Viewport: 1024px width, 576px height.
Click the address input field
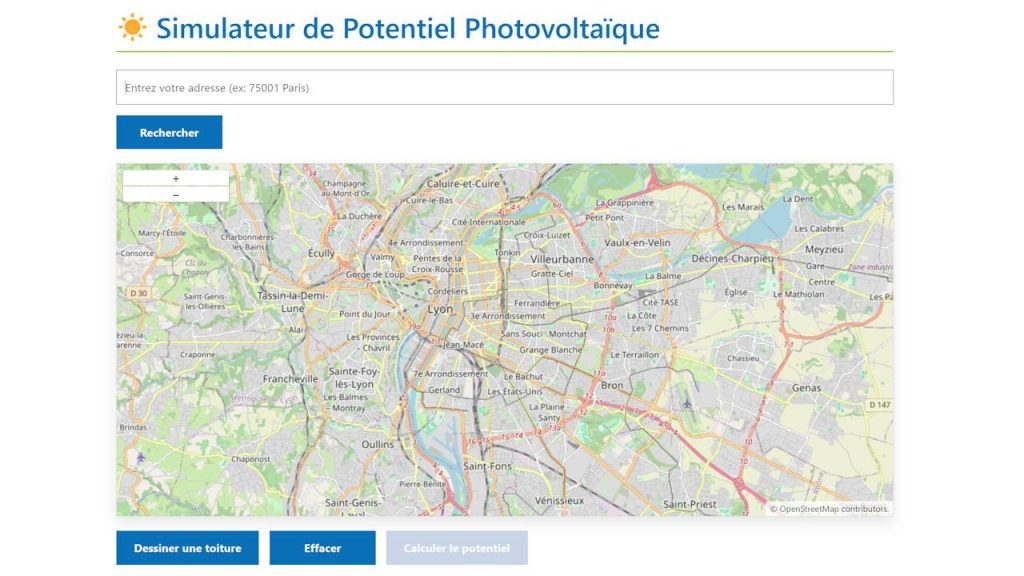(x=504, y=88)
